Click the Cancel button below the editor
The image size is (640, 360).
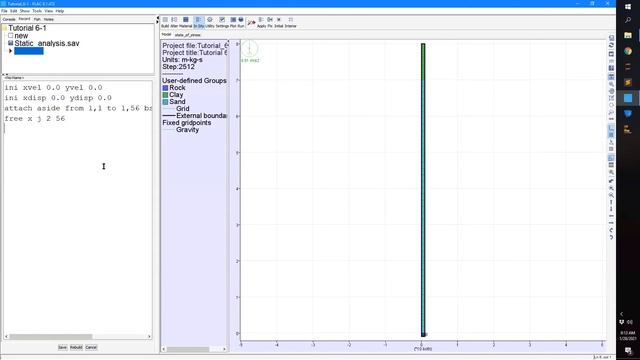point(91,347)
